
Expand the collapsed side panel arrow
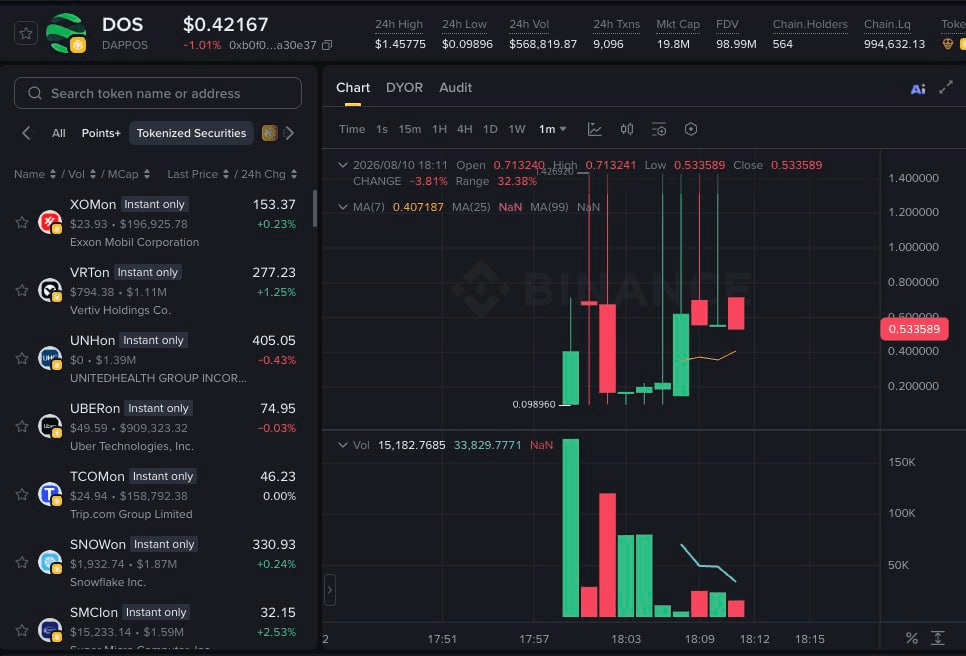(330, 590)
